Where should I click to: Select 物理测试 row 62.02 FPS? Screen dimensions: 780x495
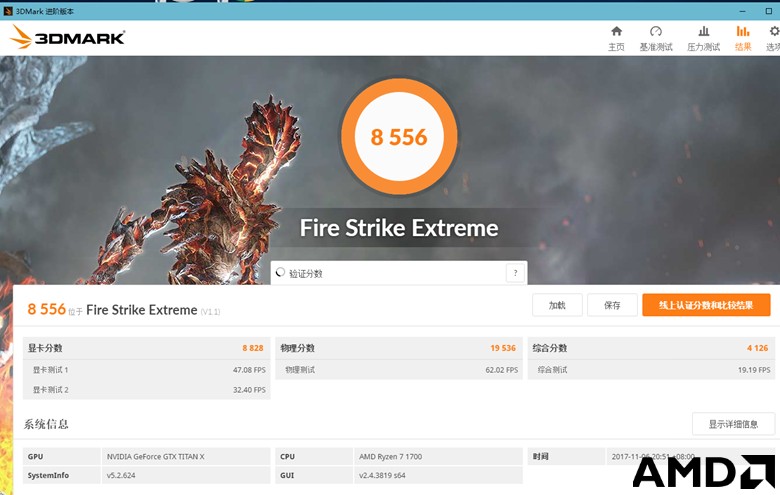click(x=398, y=370)
